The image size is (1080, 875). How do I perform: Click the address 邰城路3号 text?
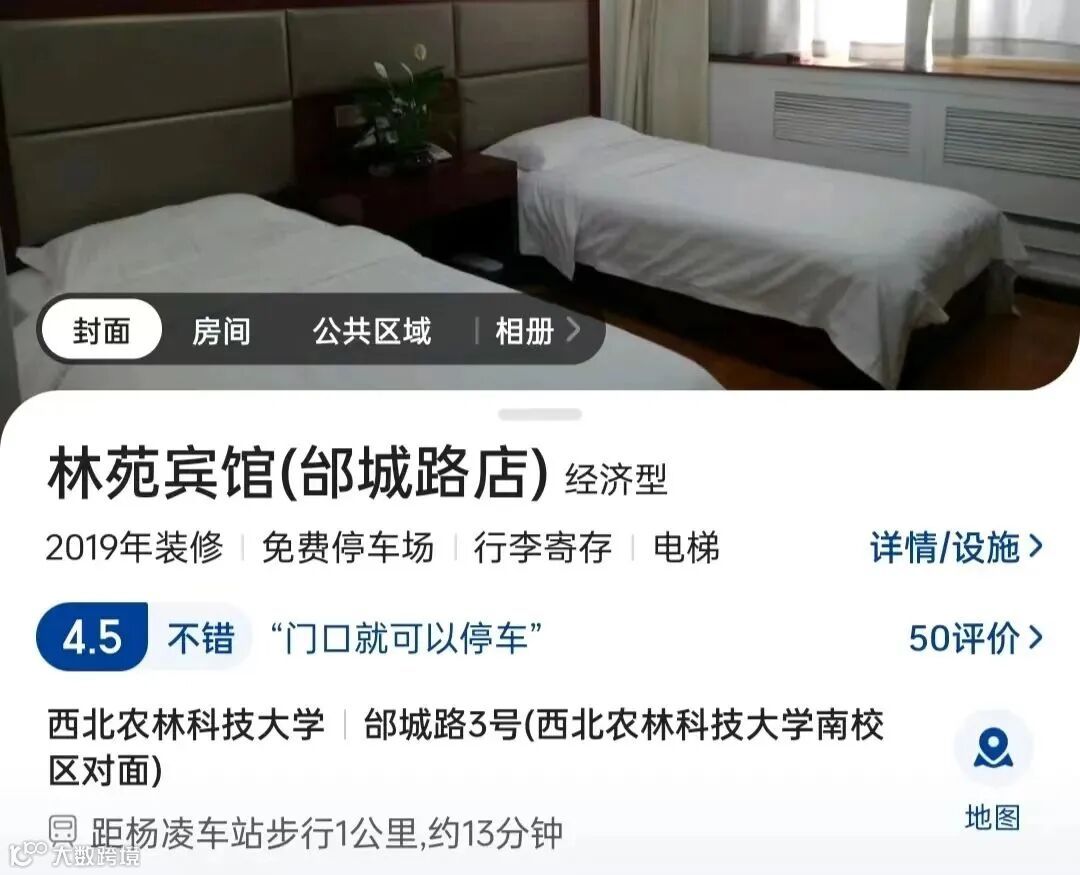442,725
